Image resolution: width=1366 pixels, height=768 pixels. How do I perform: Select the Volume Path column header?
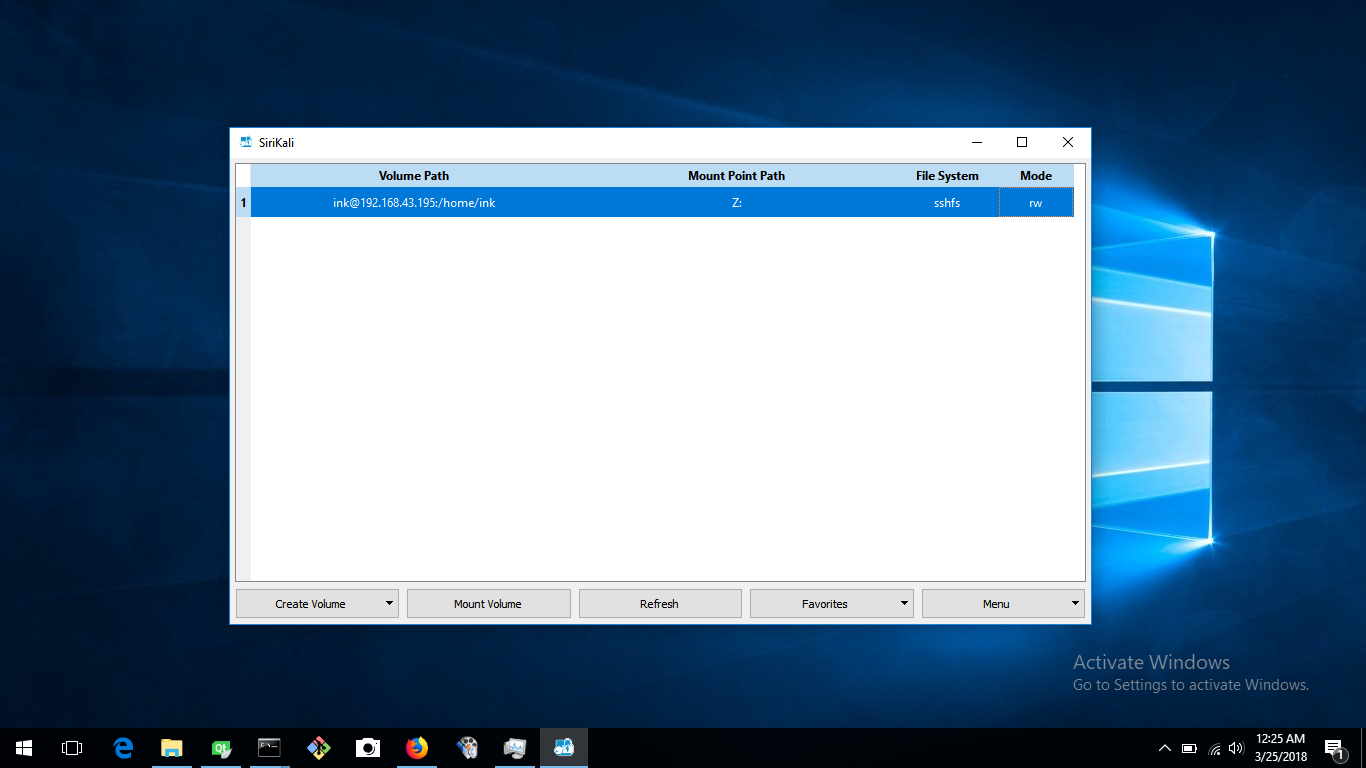[x=414, y=176]
